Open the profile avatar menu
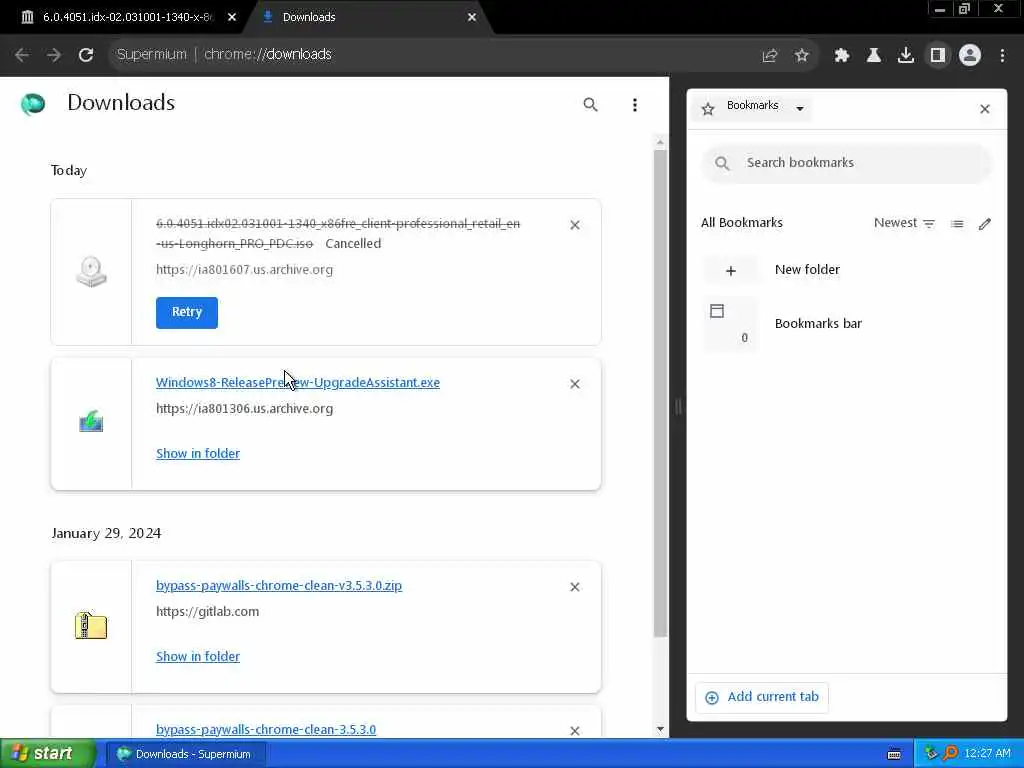1024x768 pixels. tap(970, 56)
